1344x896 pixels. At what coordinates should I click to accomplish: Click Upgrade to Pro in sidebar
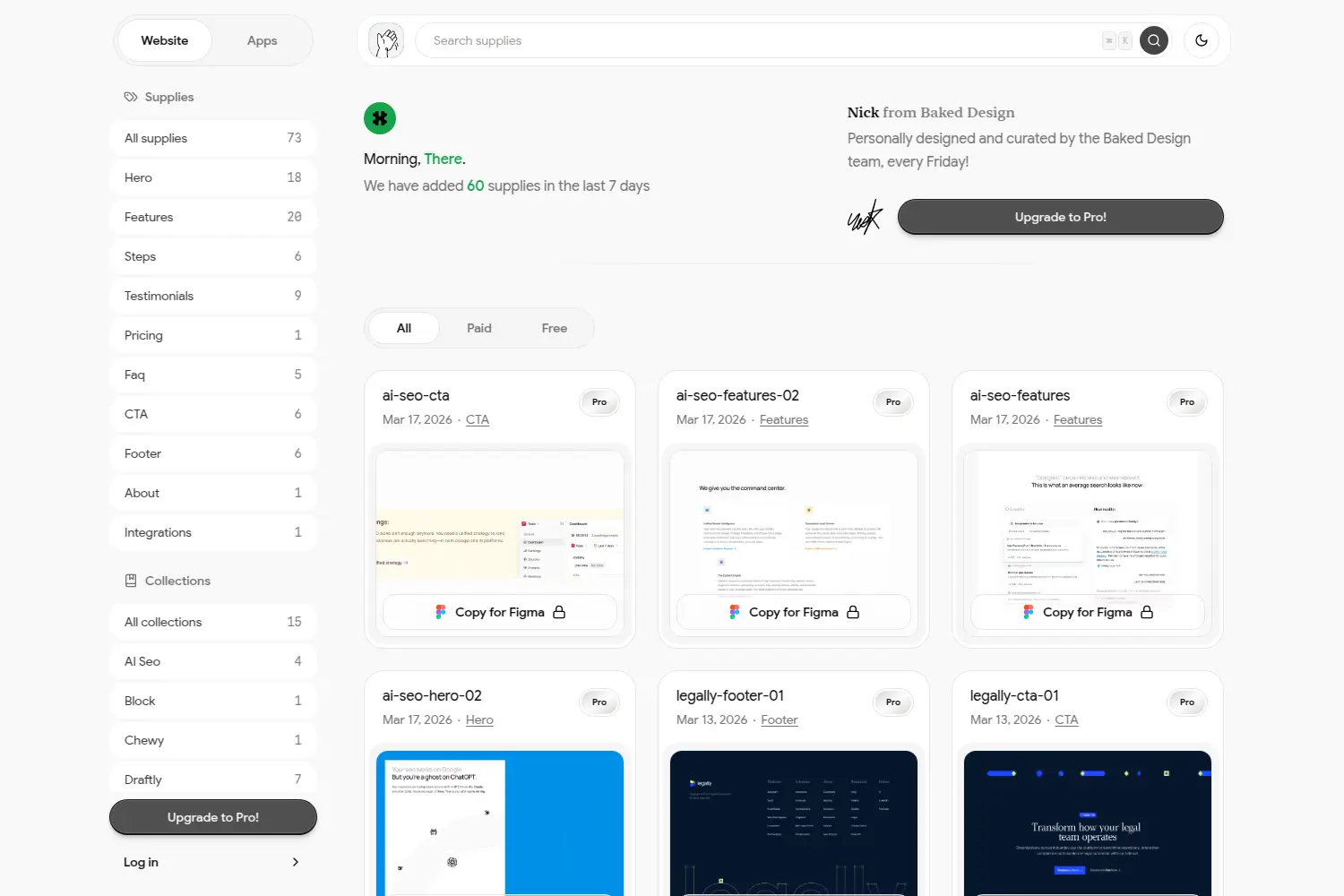(213, 817)
